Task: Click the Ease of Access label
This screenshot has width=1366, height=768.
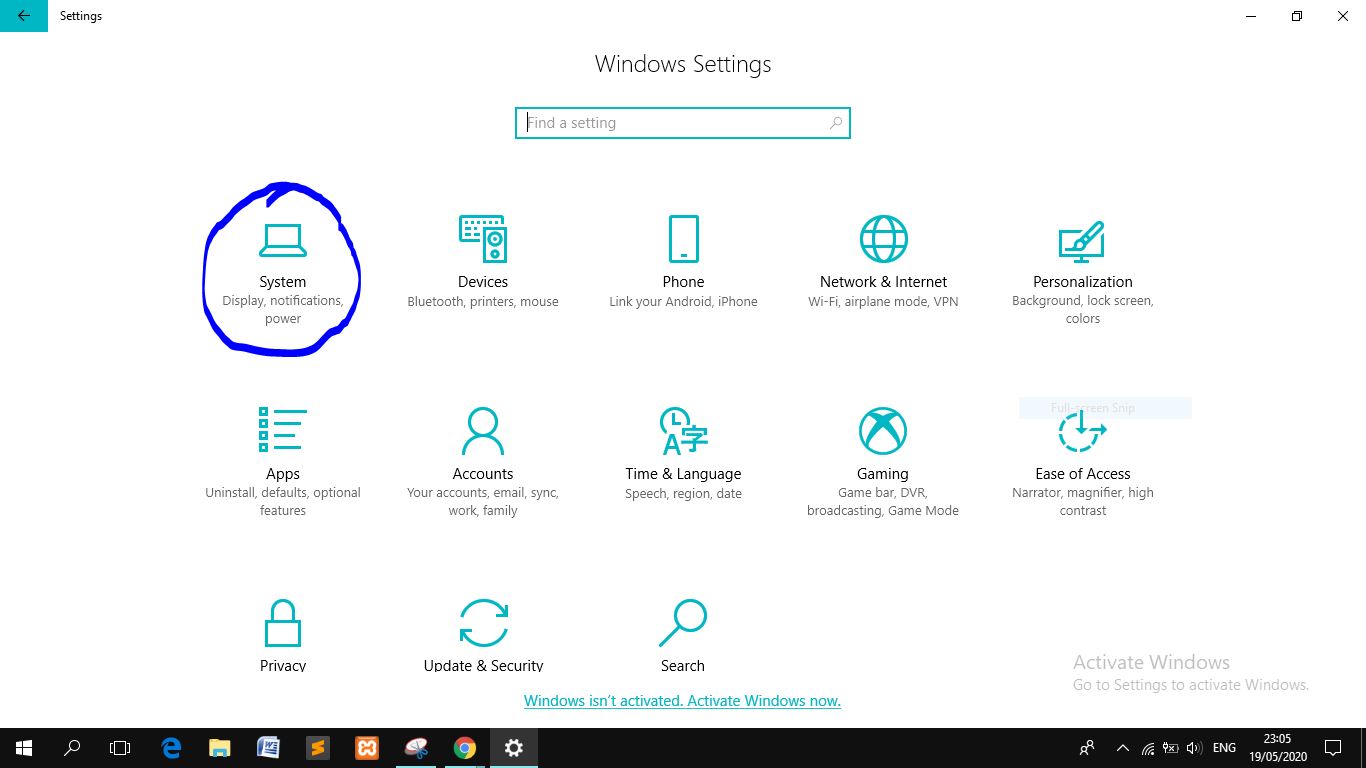Action: pos(1083,474)
